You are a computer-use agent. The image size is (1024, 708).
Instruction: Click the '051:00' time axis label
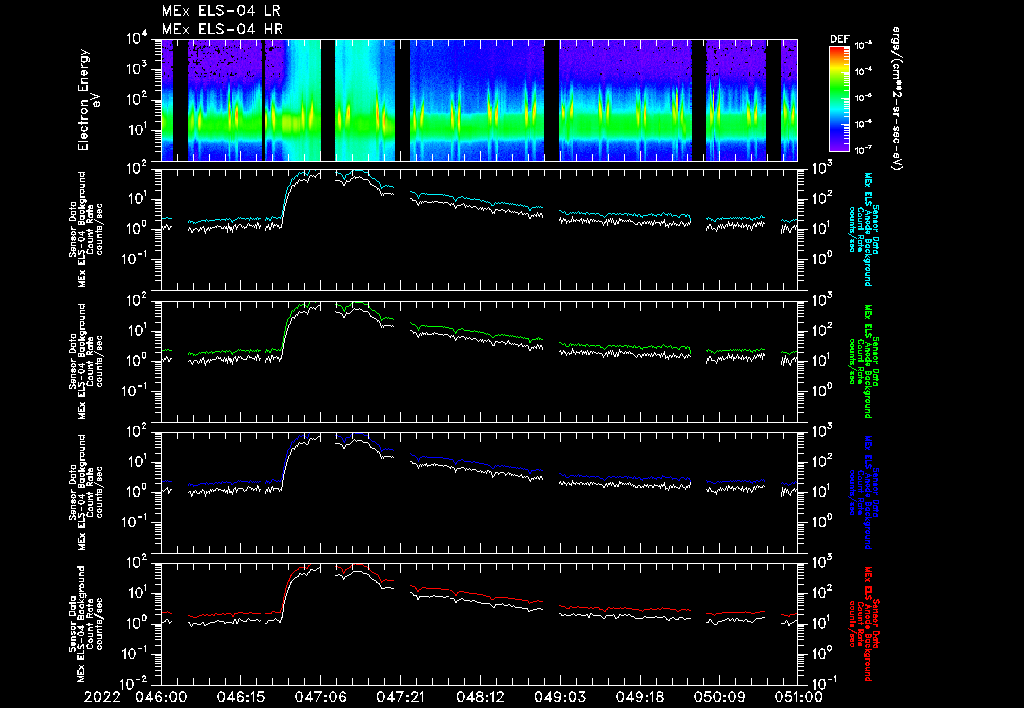[797, 697]
